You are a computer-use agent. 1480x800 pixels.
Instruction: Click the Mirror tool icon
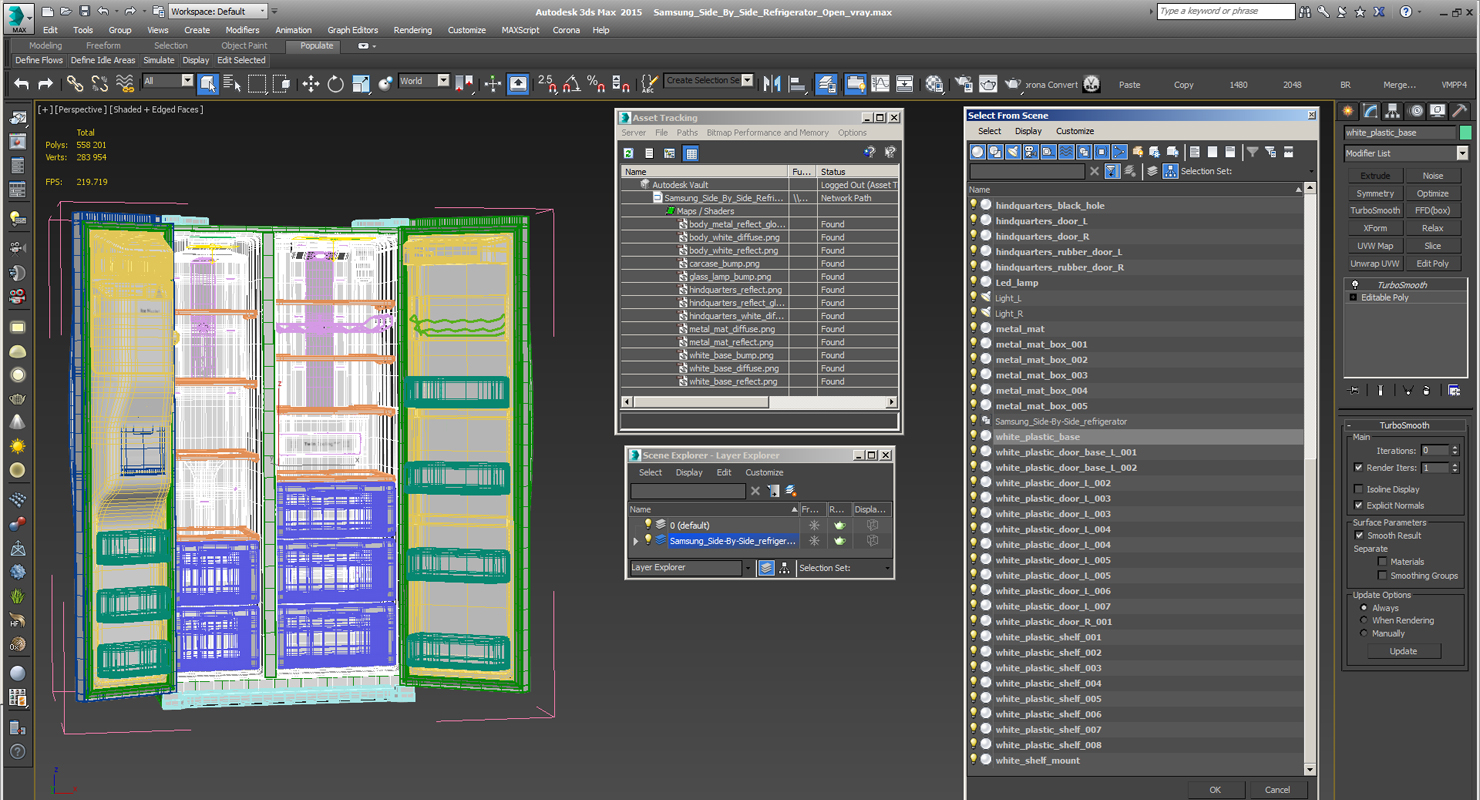click(x=772, y=84)
